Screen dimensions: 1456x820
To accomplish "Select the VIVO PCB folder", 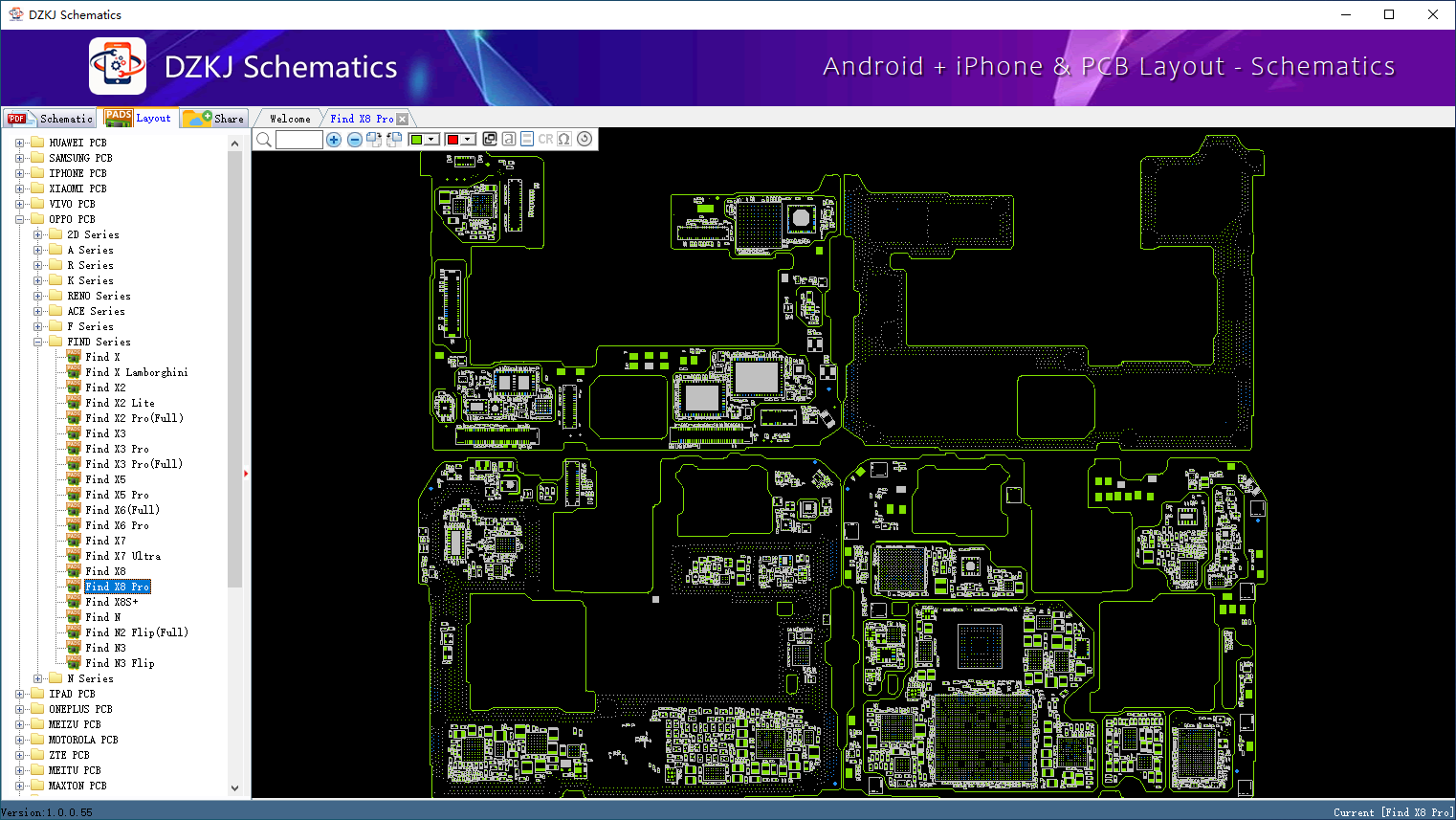I will point(72,204).
